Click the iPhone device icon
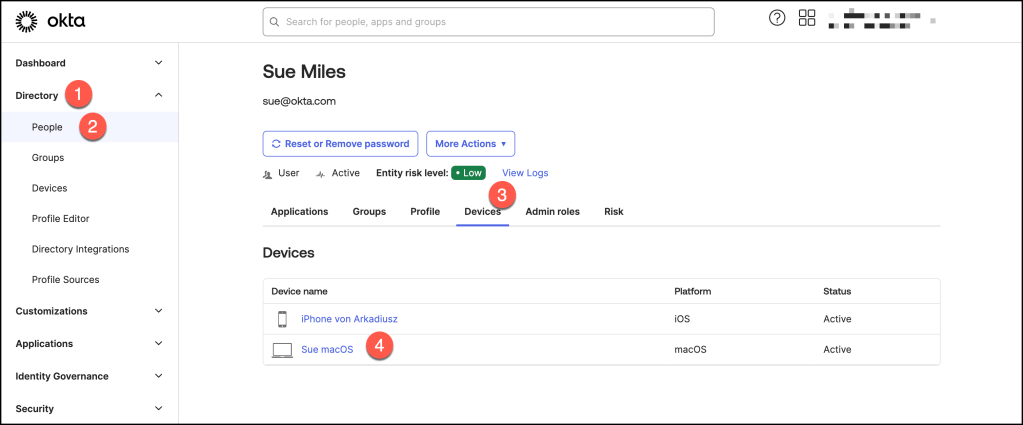The width and height of the screenshot is (1023, 425). point(282,319)
